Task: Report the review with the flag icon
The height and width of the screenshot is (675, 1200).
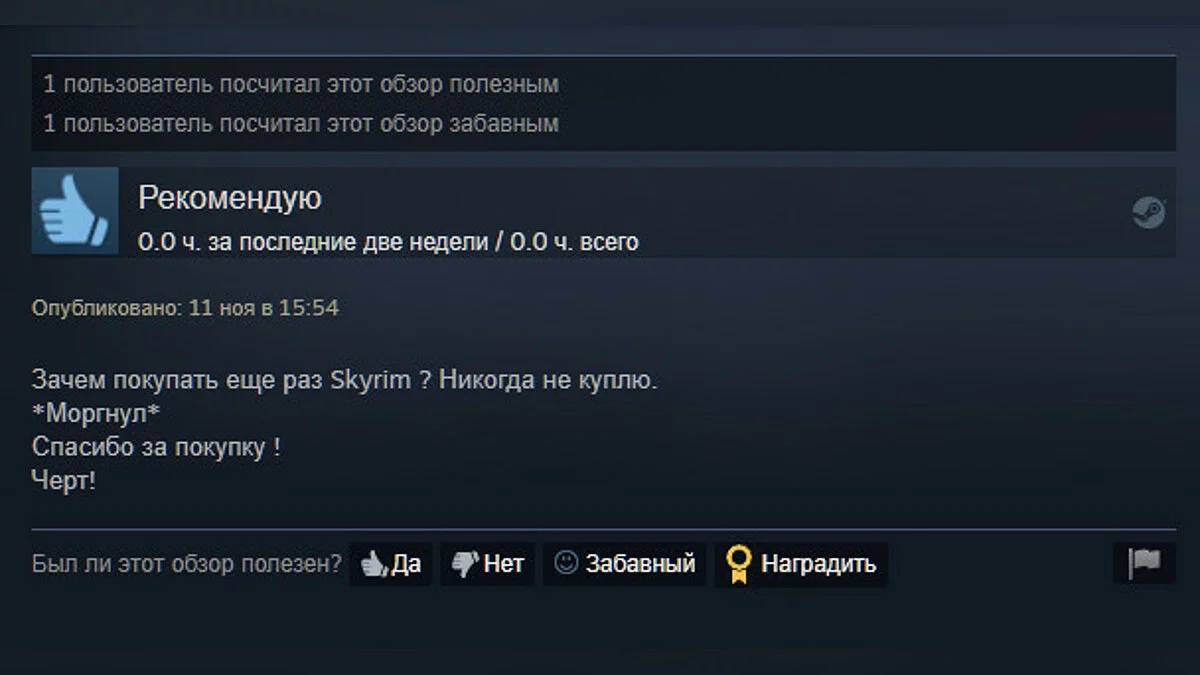Action: pos(1144,563)
